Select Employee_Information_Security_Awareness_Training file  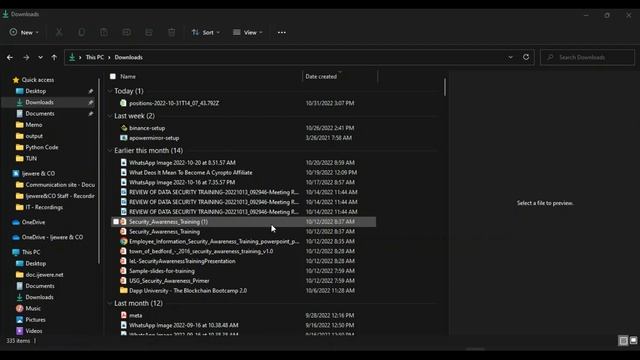pos(214,242)
